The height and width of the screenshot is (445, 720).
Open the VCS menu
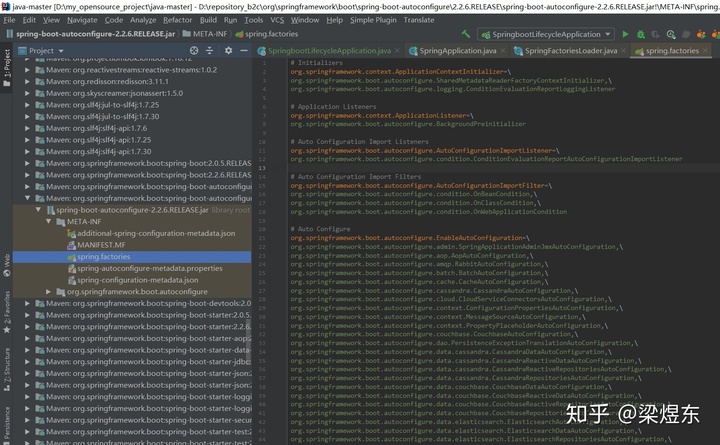(277, 20)
